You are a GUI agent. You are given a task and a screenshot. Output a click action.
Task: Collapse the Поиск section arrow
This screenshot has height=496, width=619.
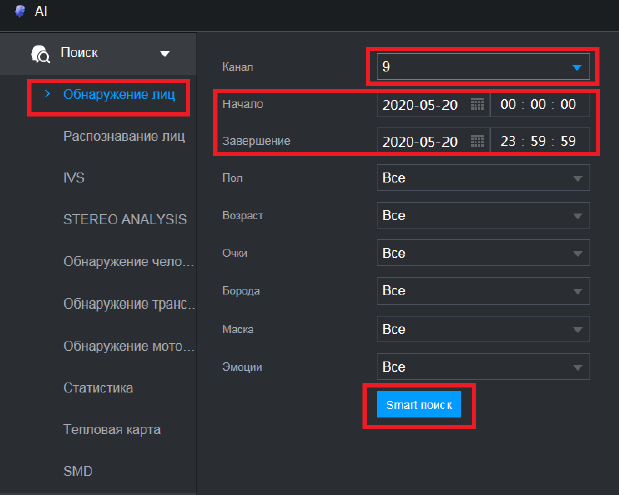165,53
